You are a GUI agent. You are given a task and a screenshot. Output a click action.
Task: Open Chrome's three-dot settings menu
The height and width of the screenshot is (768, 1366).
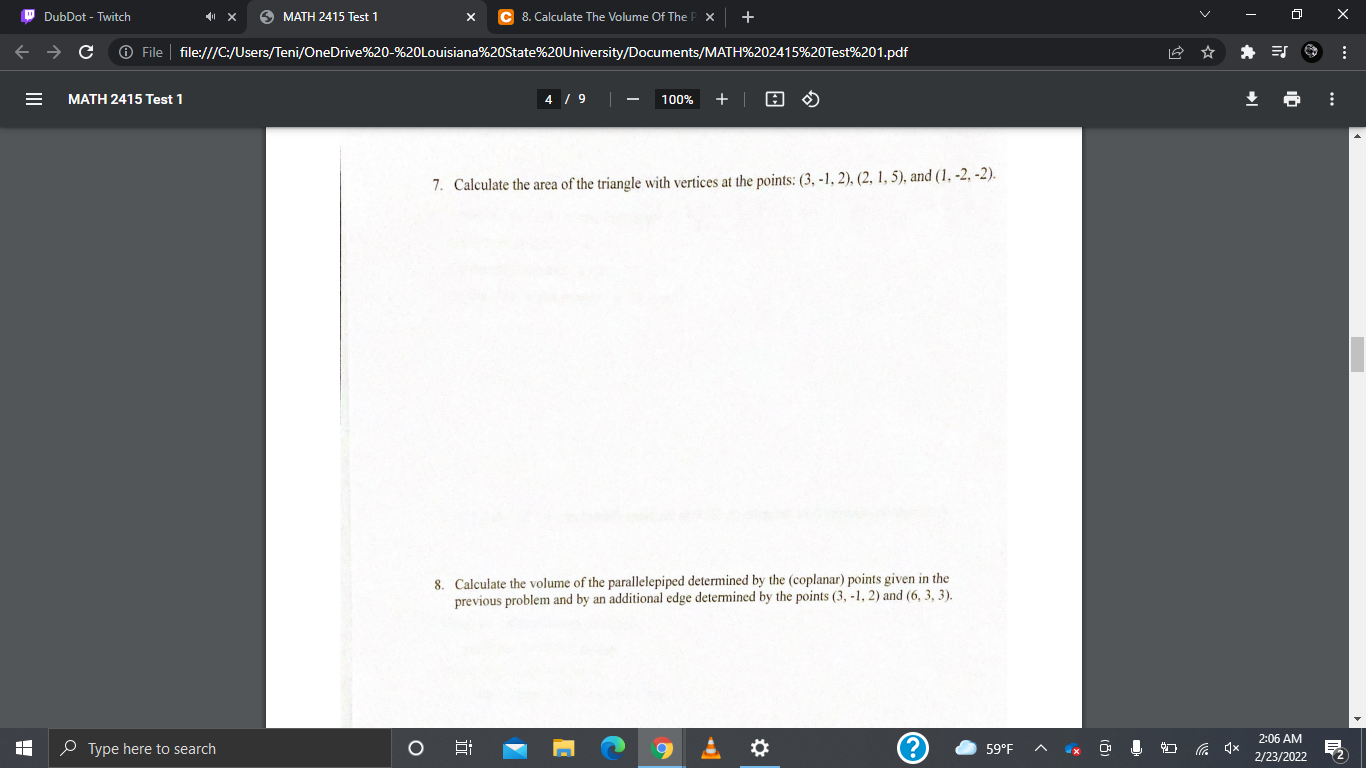click(1344, 52)
